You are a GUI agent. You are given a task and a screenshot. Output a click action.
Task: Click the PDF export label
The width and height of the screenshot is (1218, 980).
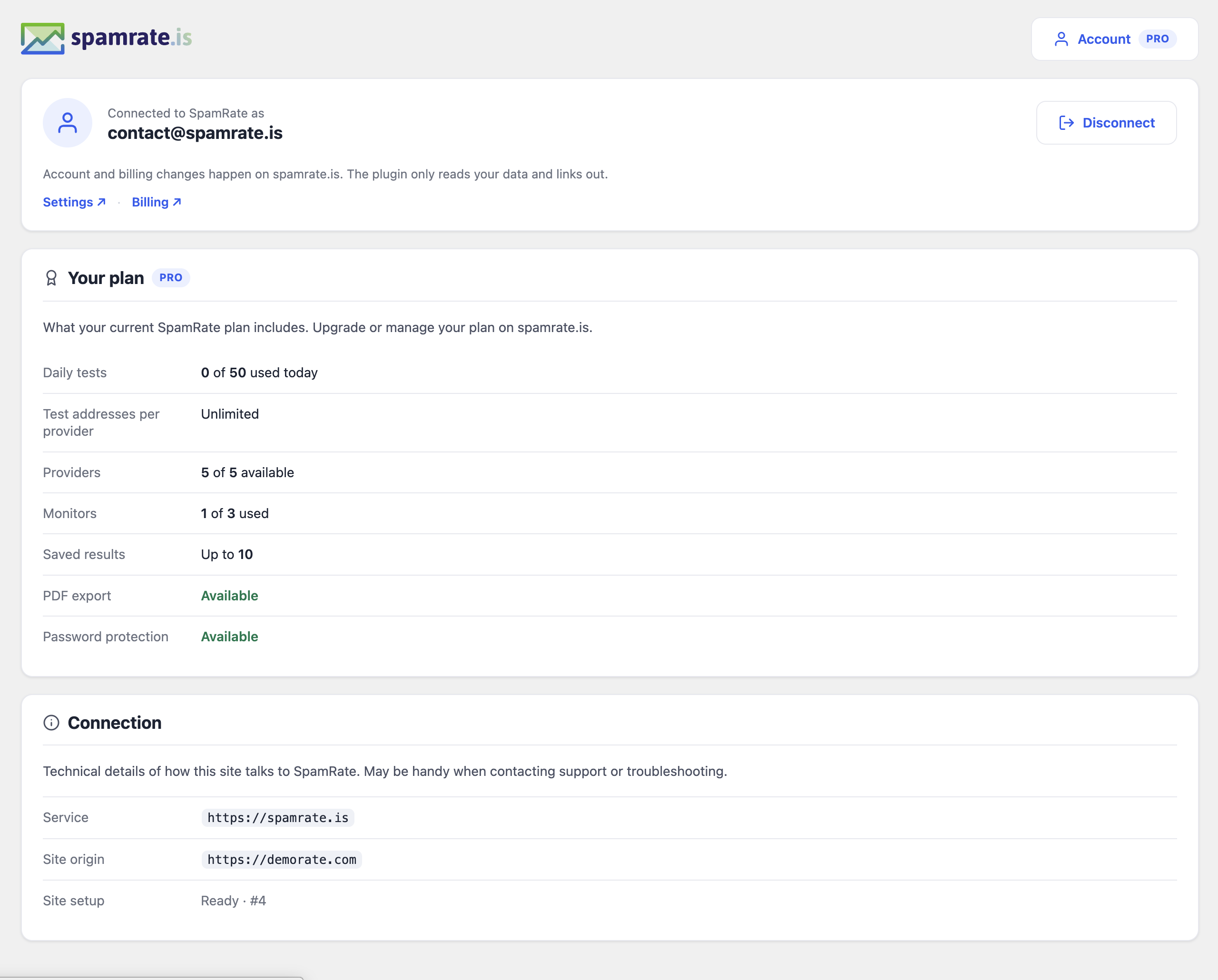[x=77, y=595]
